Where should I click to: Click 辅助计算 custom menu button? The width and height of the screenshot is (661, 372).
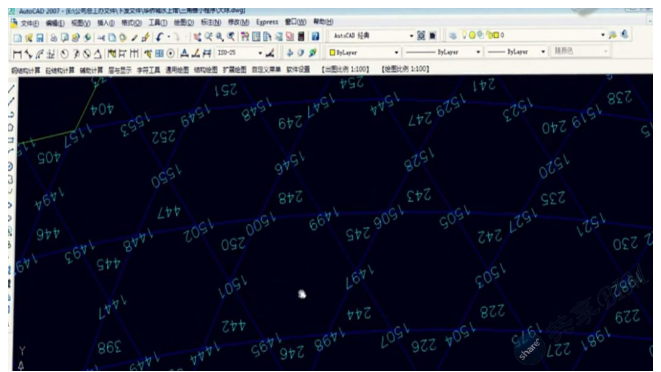[x=91, y=70]
